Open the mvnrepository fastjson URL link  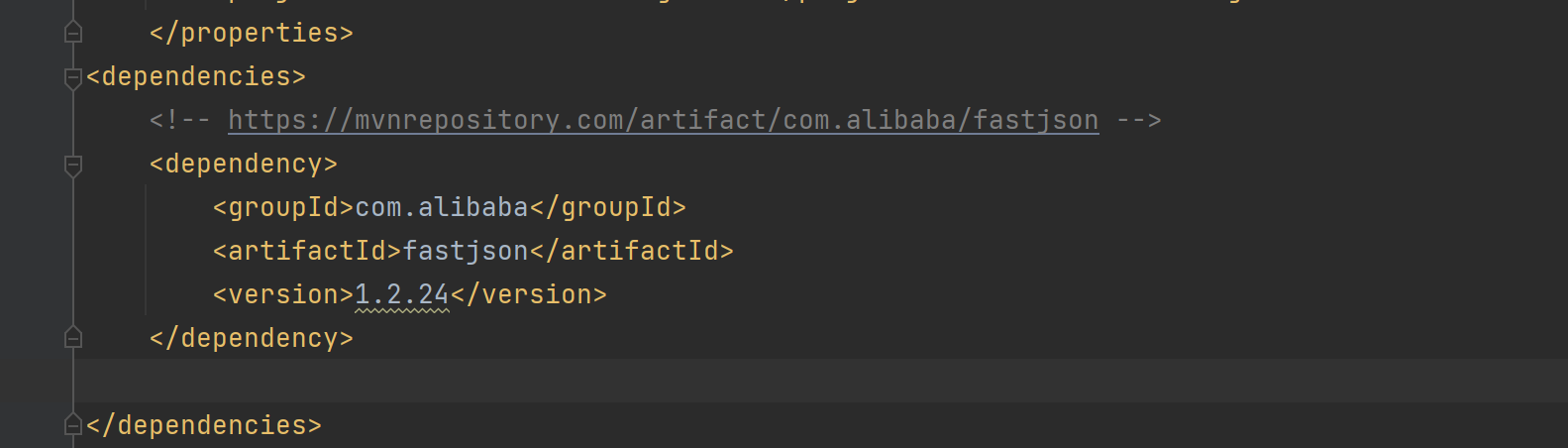click(663, 121)
